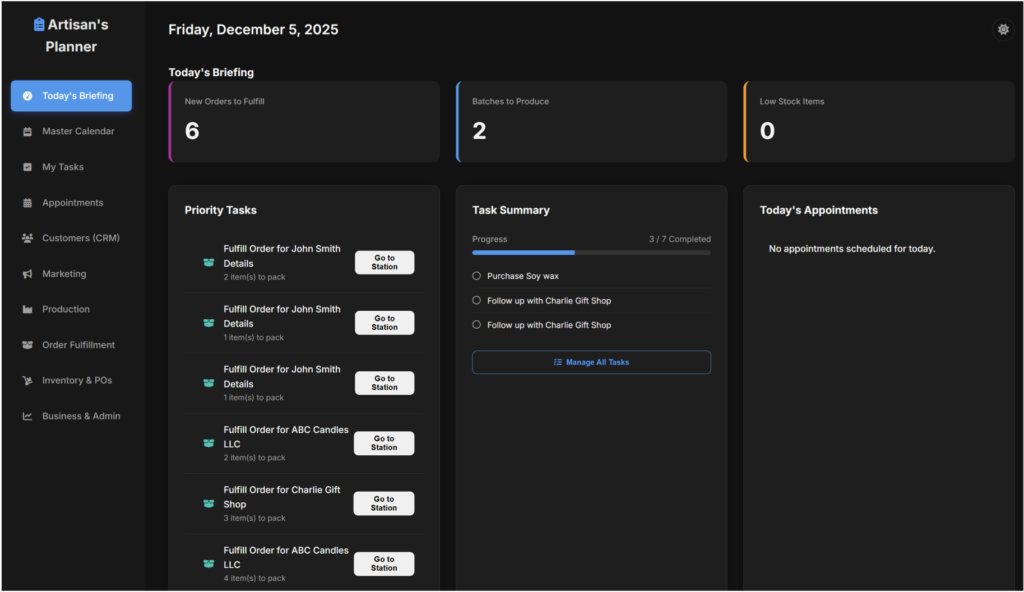Click the Business & Admin chart icon
This screenshot has height=592, width=1024.
pyautogui.click(x=28, y=416)
